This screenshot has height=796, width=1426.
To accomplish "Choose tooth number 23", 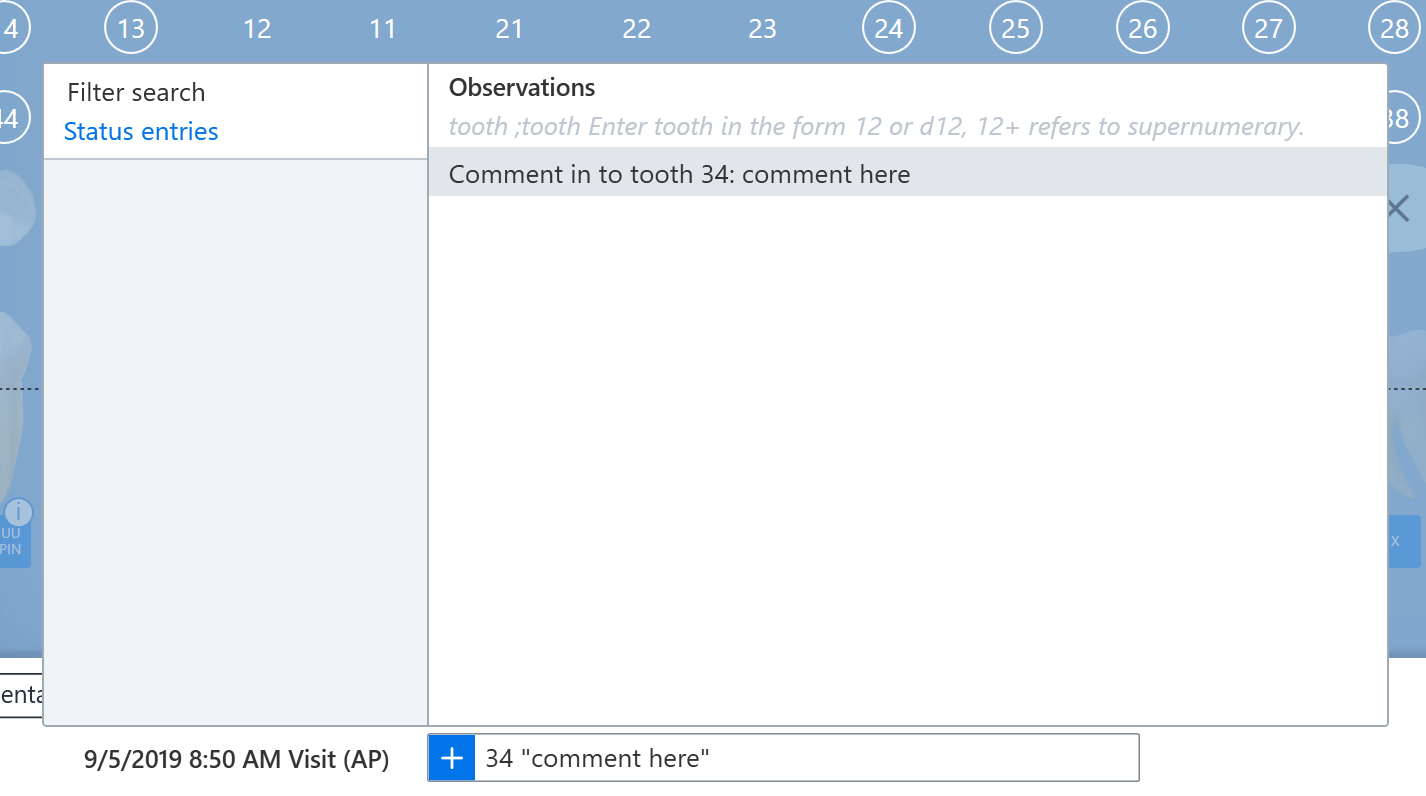I will click(762, 29).
